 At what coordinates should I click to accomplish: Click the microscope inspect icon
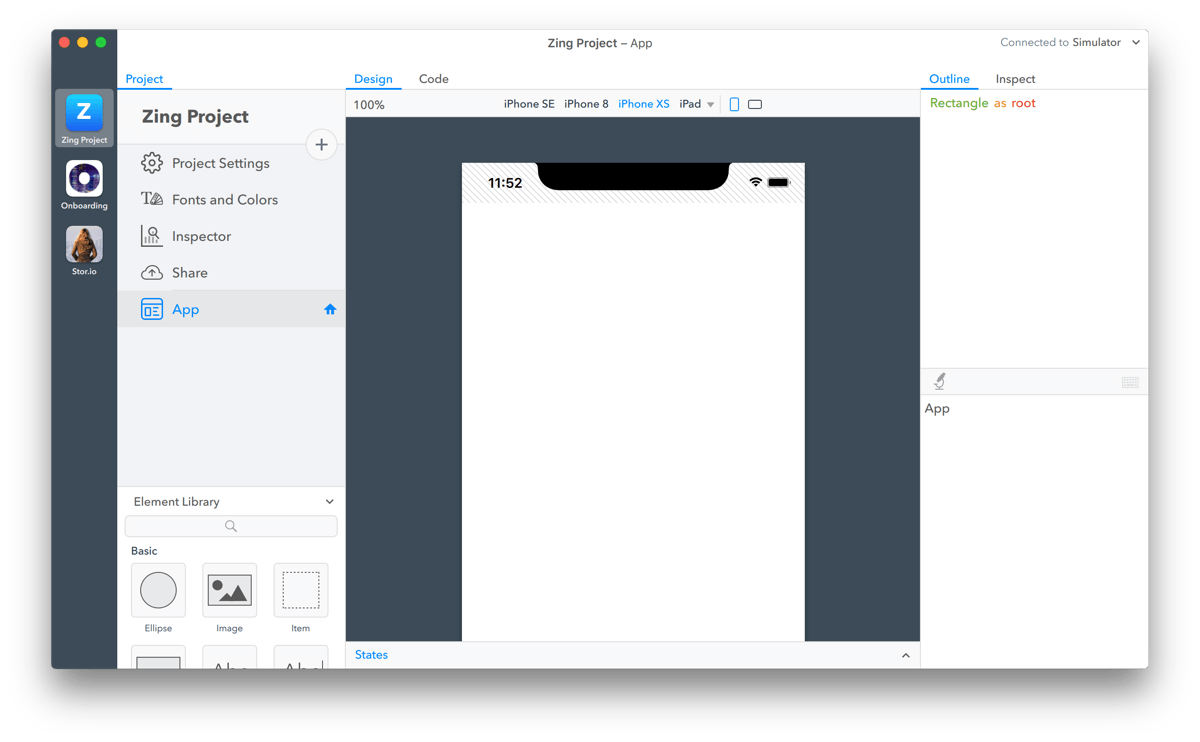click(x=939, y=381)
